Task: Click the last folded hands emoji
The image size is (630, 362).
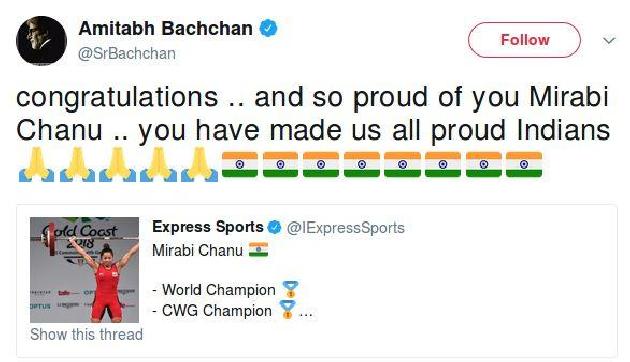Action: click(200, 164)
